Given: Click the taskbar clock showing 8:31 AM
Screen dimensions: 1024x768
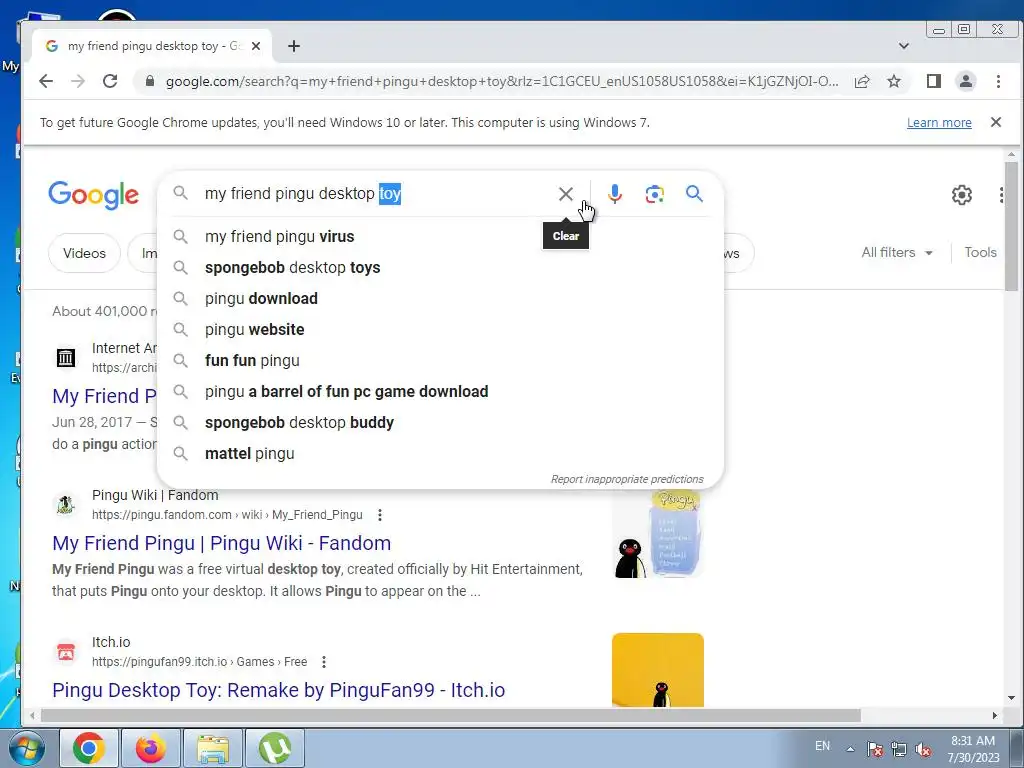Looking at the screenshot, I should click(x=973, y=749).
